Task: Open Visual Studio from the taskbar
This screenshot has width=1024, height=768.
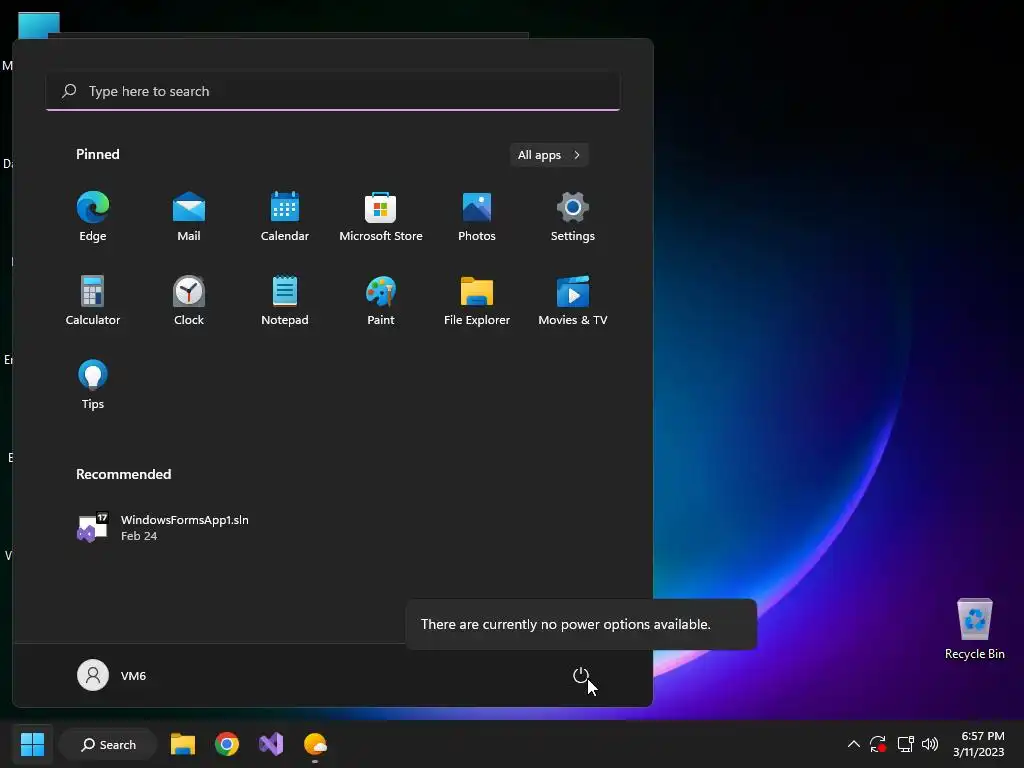Action: [x=271, y=744]
